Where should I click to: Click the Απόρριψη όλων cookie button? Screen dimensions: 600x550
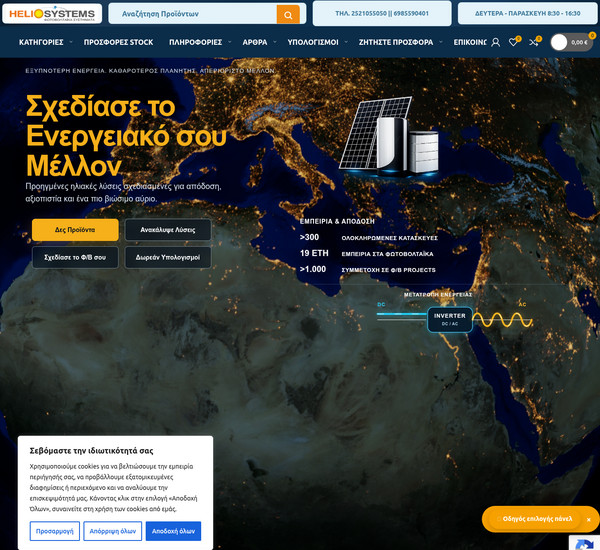(112, 531)
